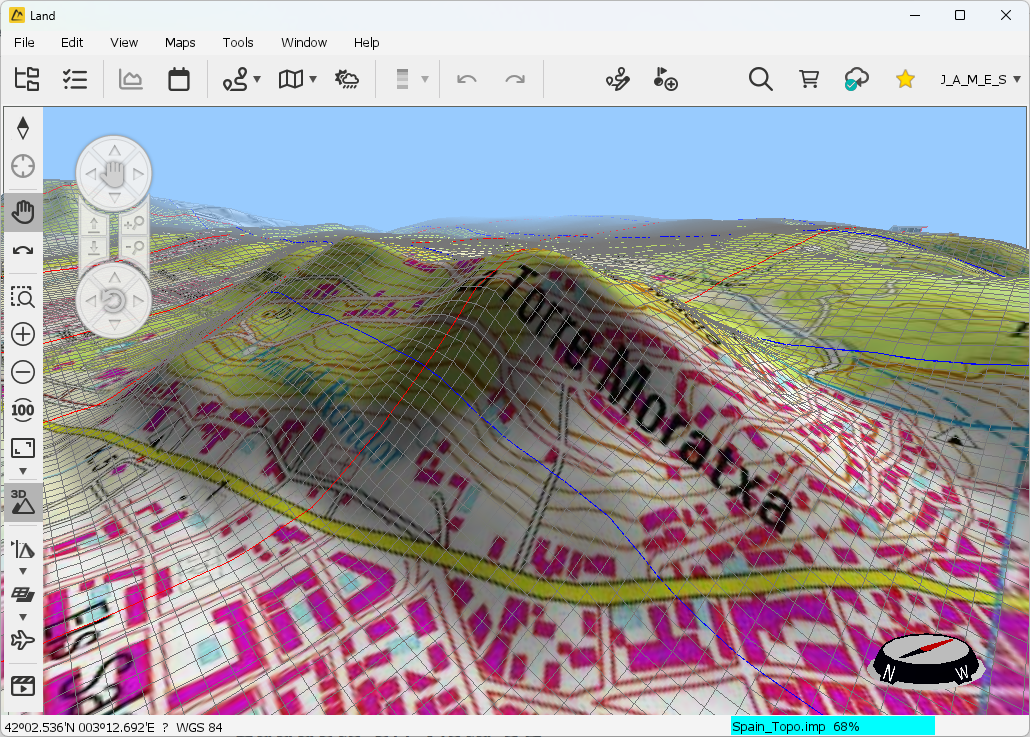Screen dimensions: 1030x737
Task: Open the Edit menu
Action: click(72, 43)
